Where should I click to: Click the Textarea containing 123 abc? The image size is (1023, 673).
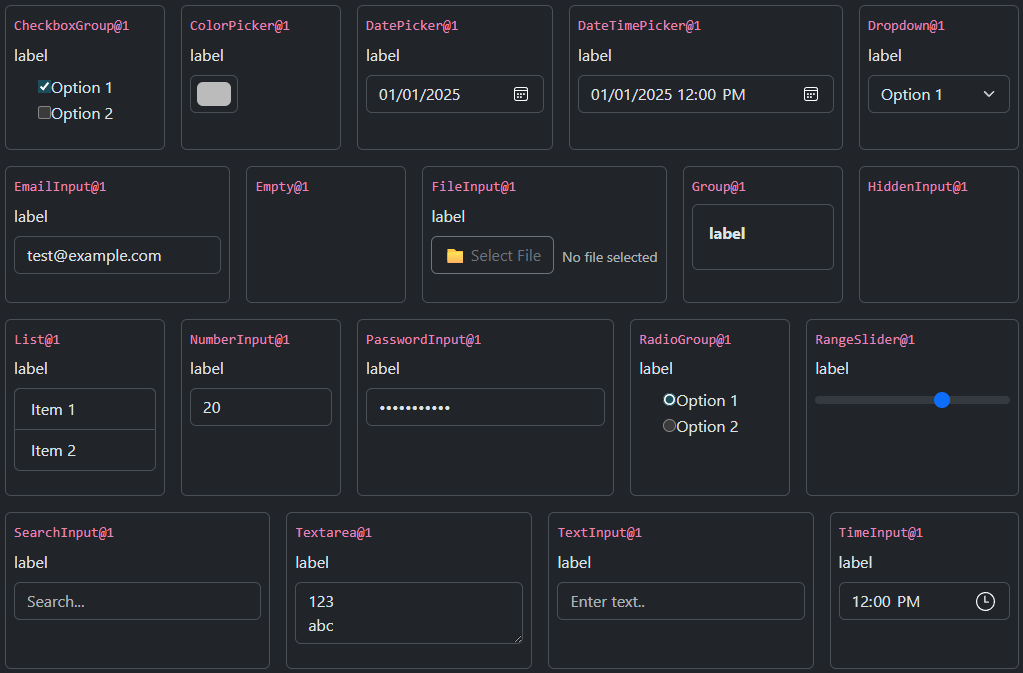coord(408,612)
